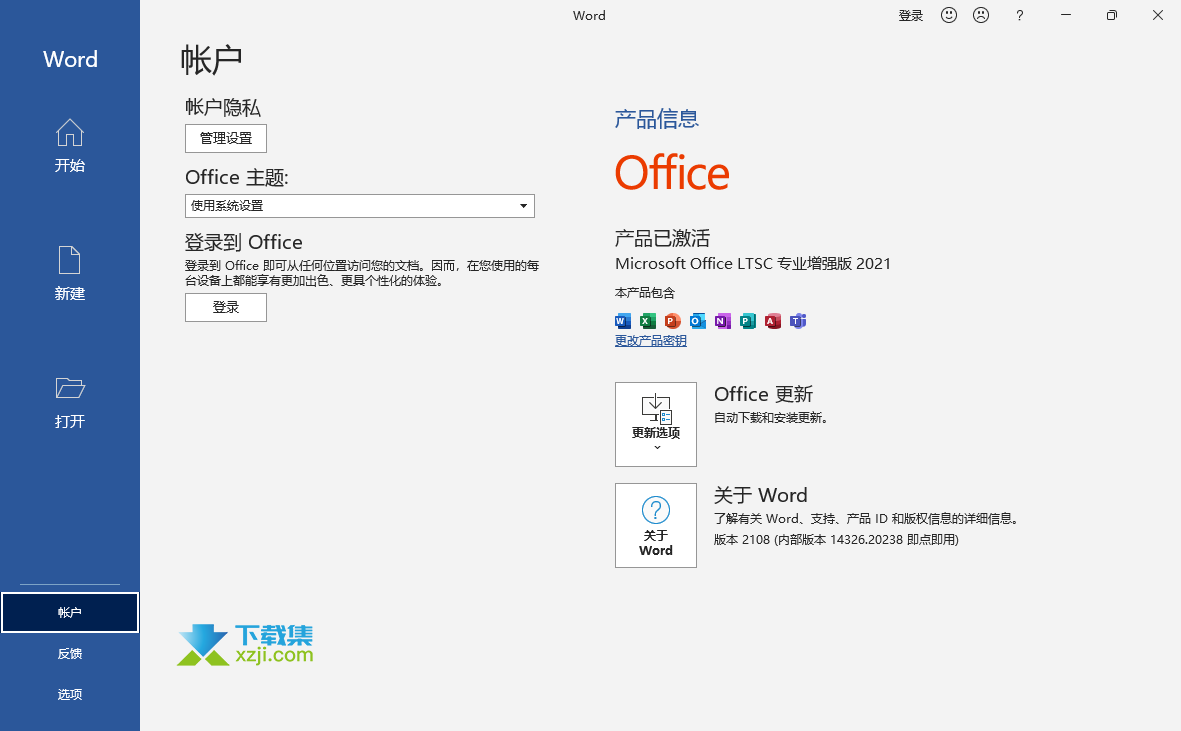
Task: Click the 产品信息 heading
Action: click(657, 119)
